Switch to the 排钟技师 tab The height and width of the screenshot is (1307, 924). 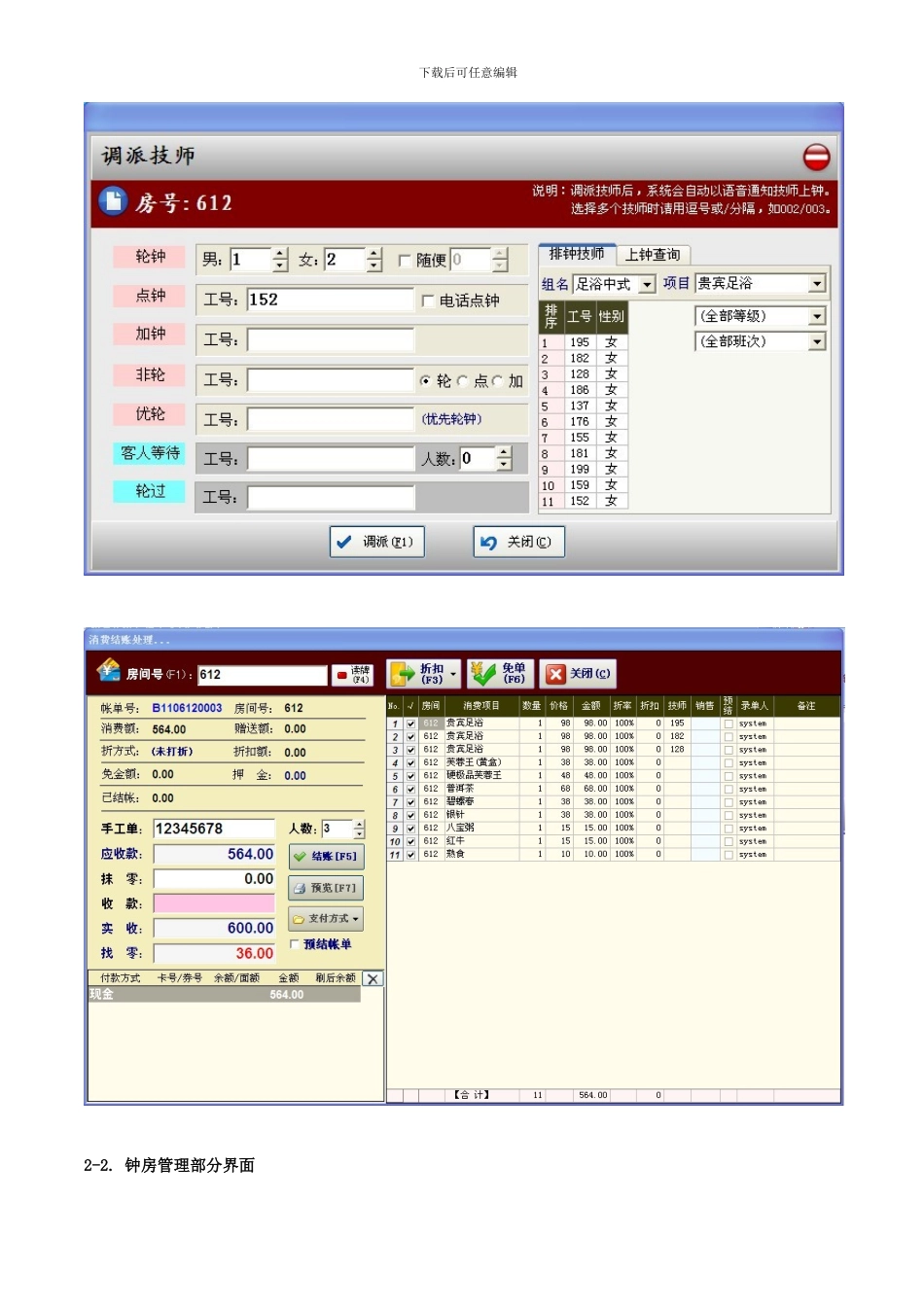tap(577, 254)
